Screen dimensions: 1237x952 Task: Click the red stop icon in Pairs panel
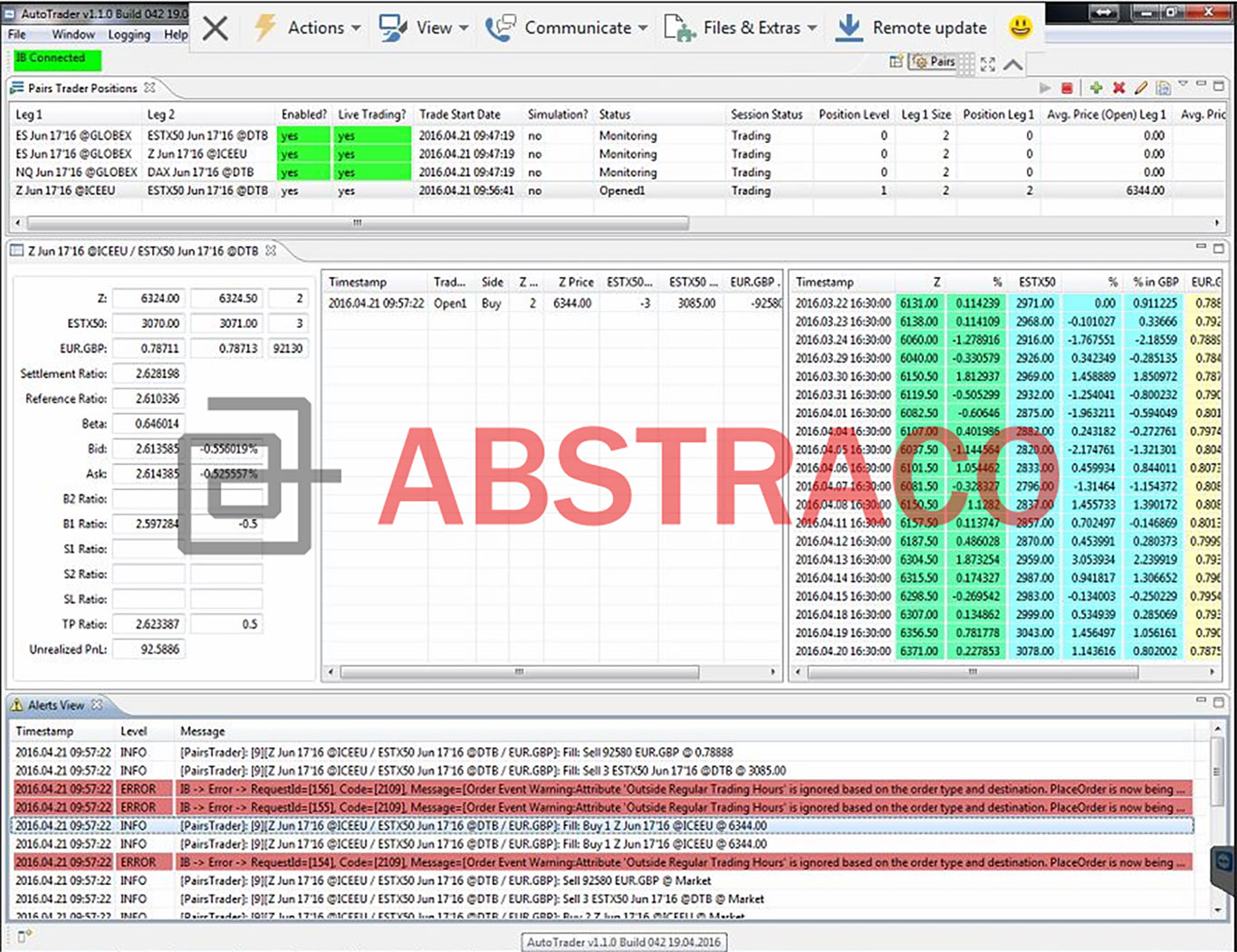[1069, 88]
